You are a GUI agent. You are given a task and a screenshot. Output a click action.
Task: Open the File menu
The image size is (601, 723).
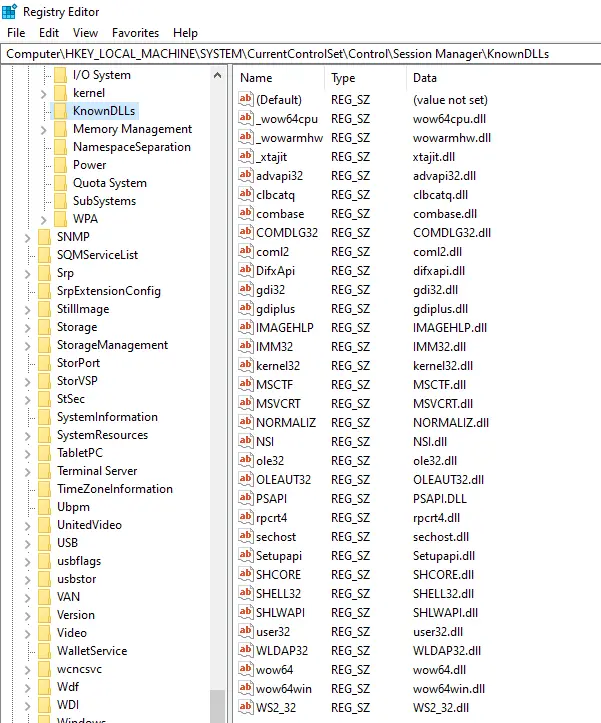coord(16,33)
